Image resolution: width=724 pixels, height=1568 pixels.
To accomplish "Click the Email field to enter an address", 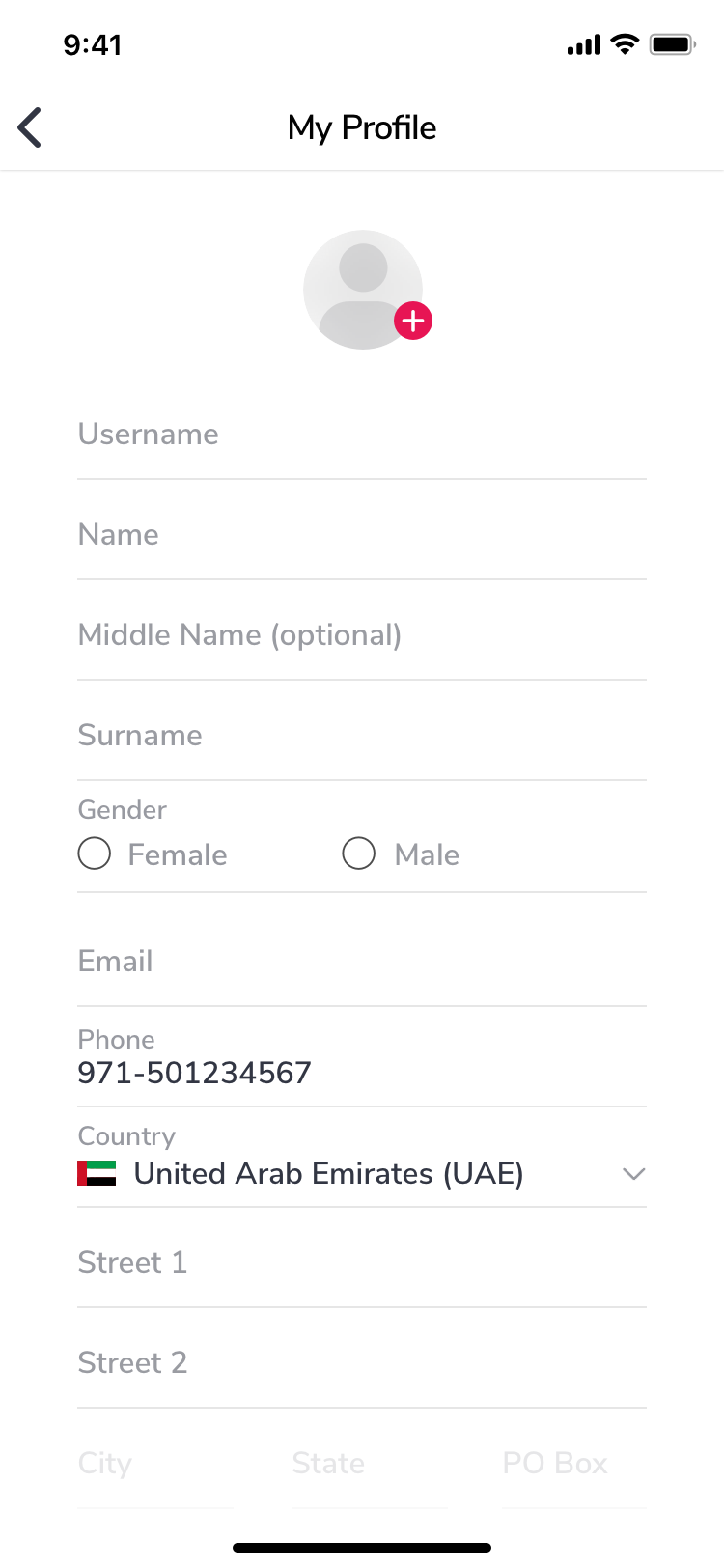I will [x=362, y=961].
